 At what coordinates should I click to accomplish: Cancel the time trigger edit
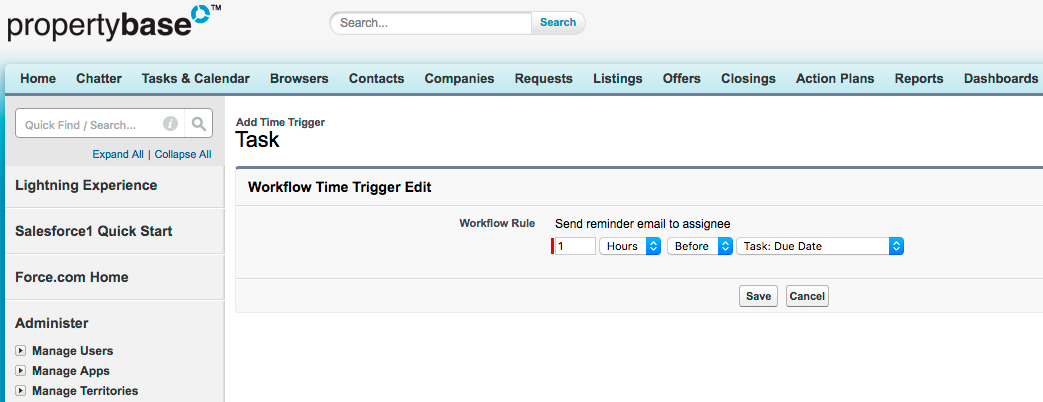[x=808, y=296]
